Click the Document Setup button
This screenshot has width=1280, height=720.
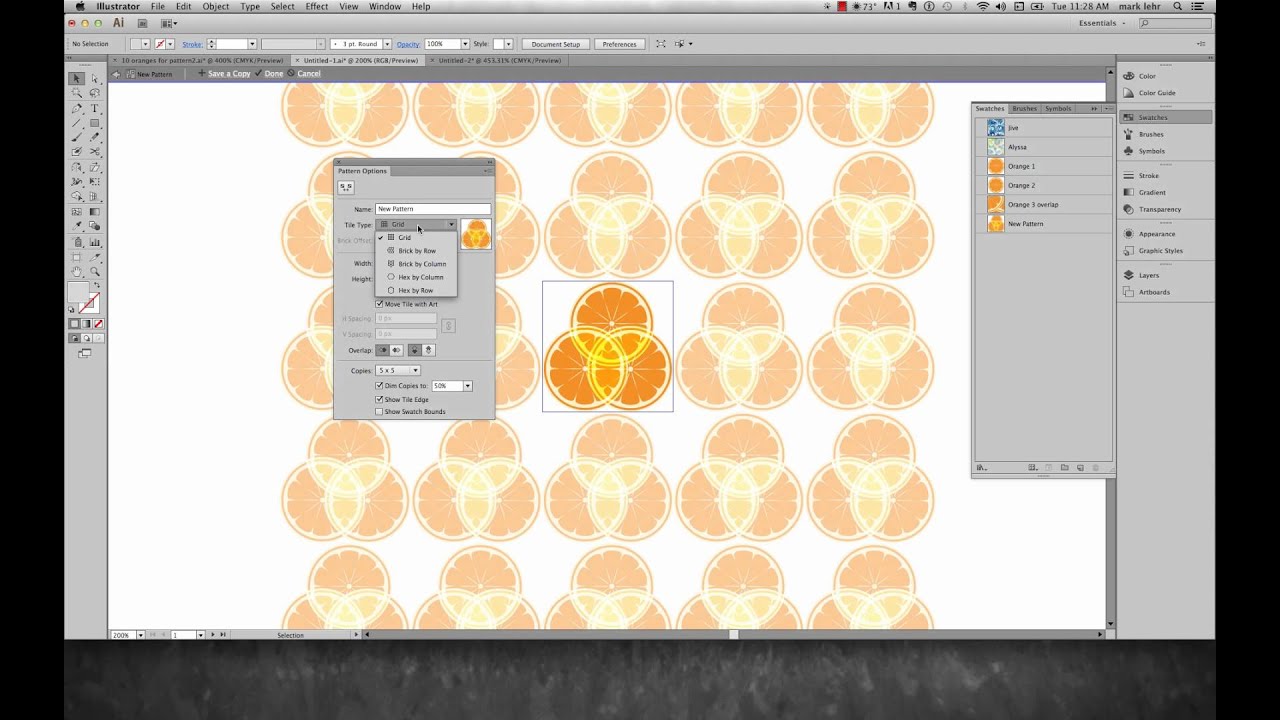pyautogui.click(x=556, y=44)
